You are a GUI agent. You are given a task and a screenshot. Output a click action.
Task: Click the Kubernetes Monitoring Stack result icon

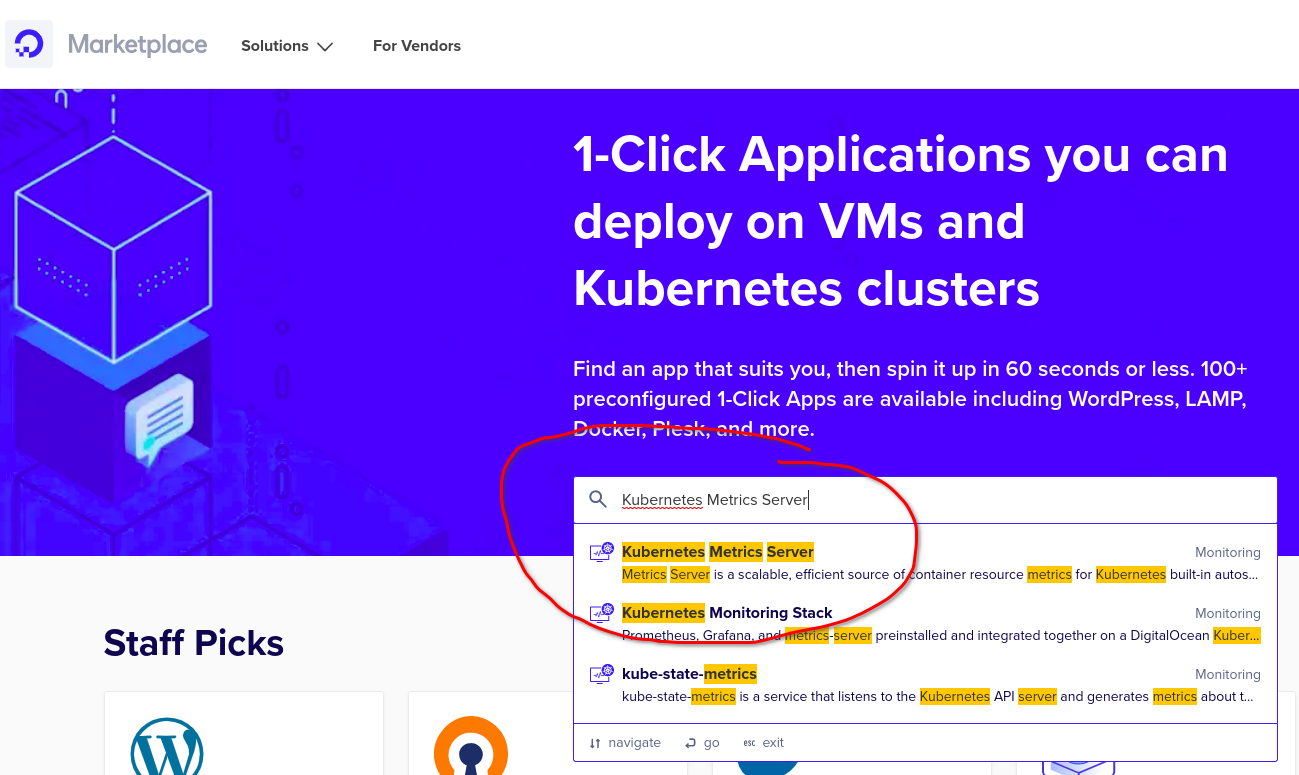coord(601,613)
